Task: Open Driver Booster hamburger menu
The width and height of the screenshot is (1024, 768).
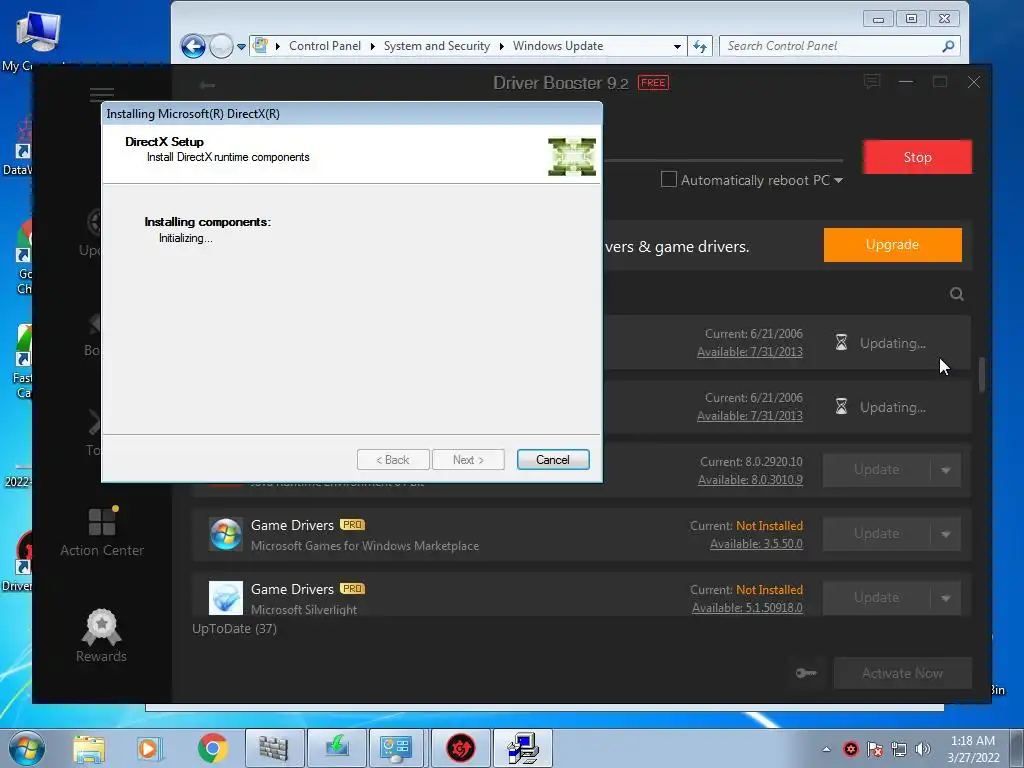Action: (x=102, y=95)
